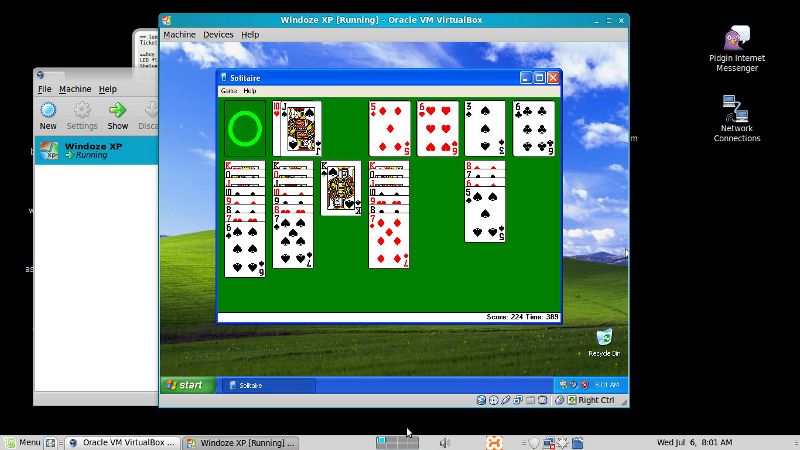
Task: Open the Help menu in Solitaire
Action: point(249,91)
